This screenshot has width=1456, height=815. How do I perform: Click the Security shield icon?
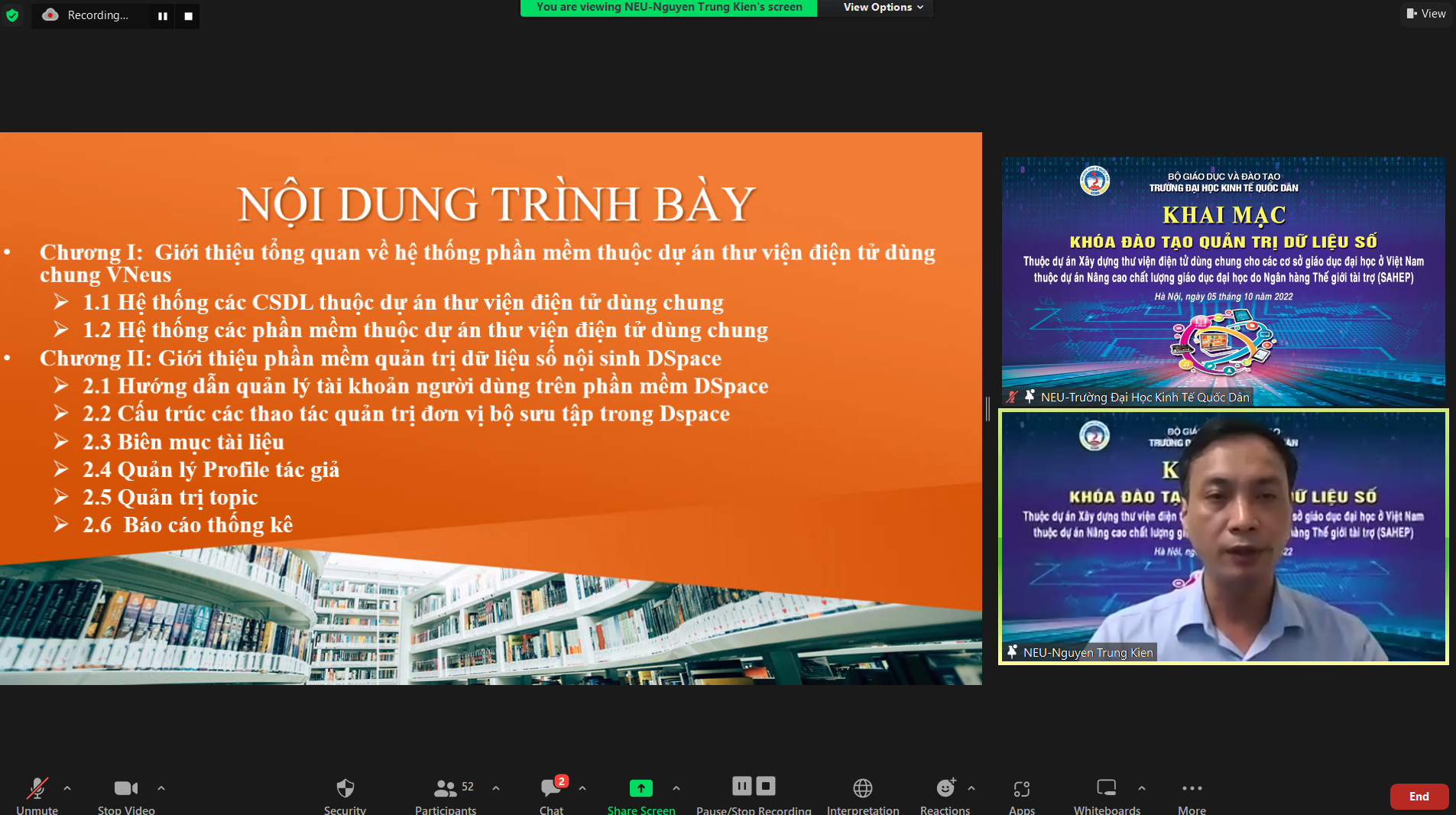345,788
